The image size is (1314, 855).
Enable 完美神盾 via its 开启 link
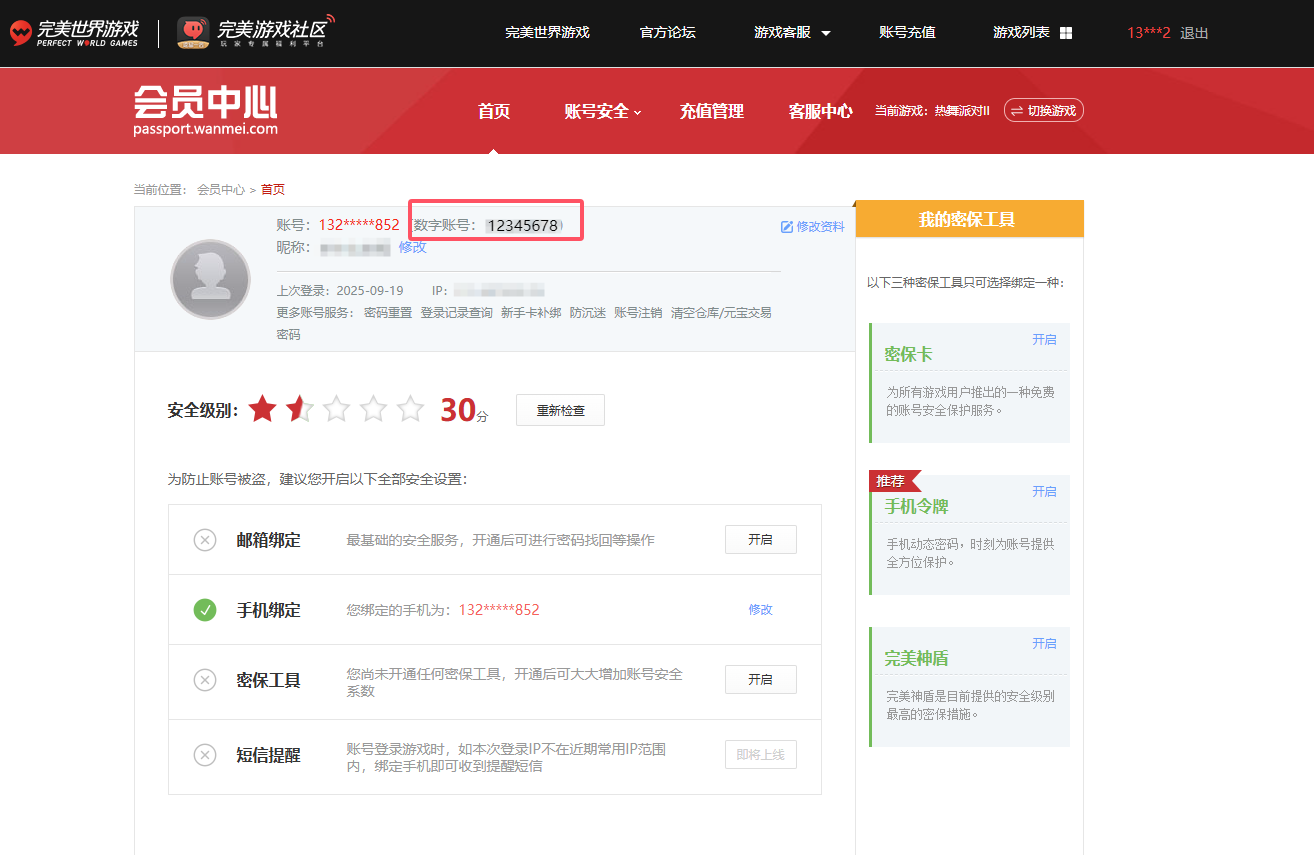[x=1044, y=644]
